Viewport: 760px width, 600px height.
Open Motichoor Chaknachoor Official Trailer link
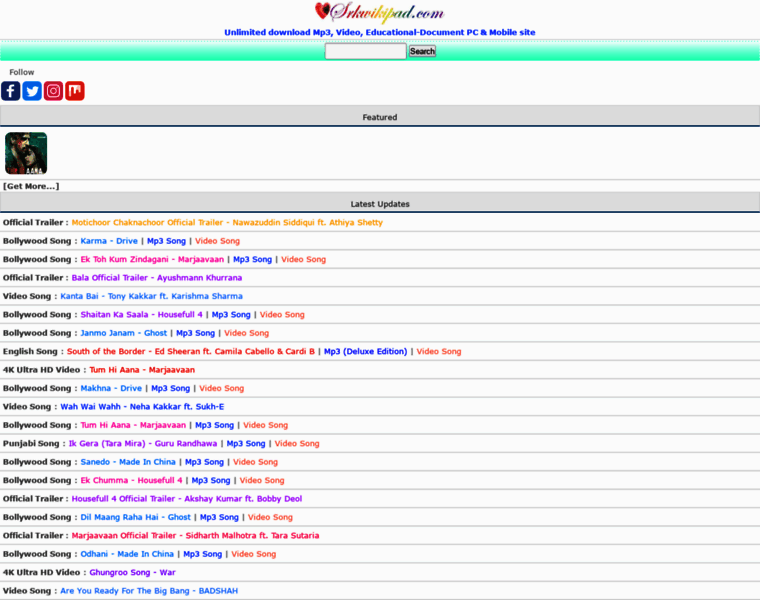(227, 222)
